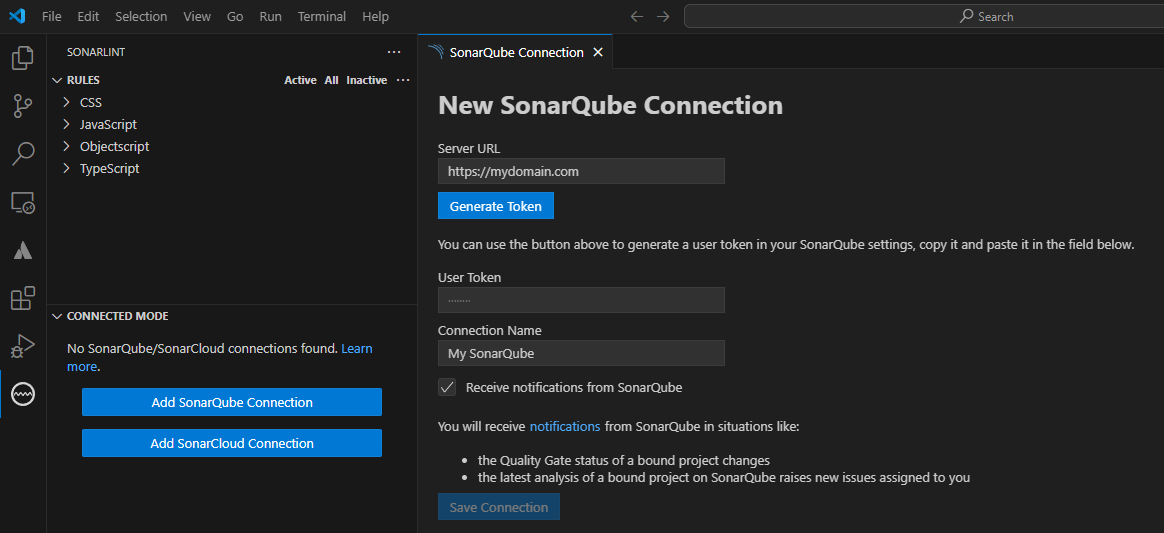Viewport: 1164px width, 533px height.
Task: Click Add SonarQube Connection button
Action: coord(232,402)
